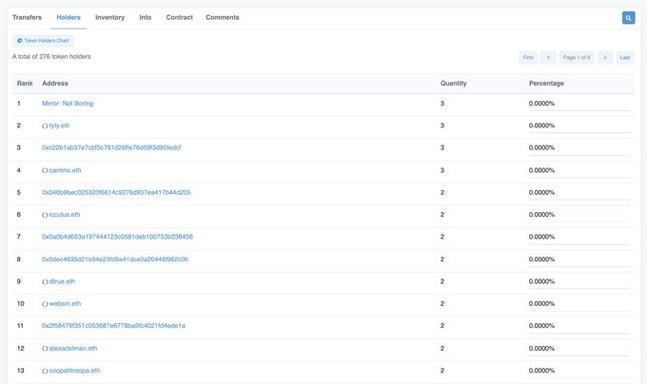Click rank 9 in the dtrue.eth row

19,281
